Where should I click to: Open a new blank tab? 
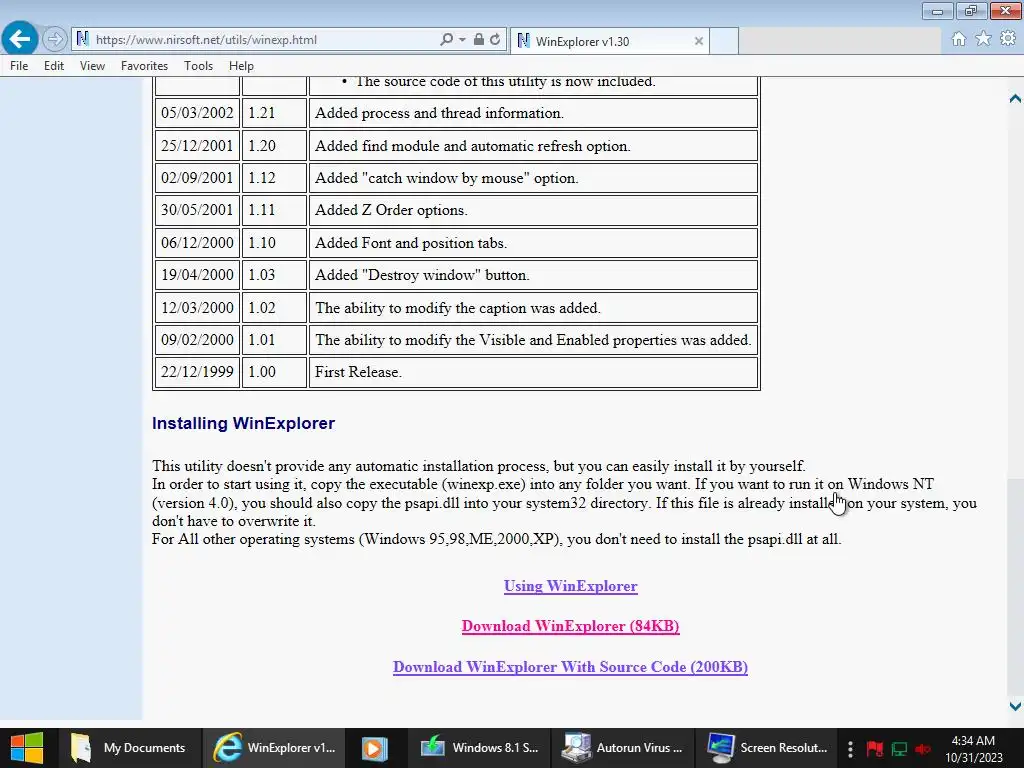[x=724, y=40]
